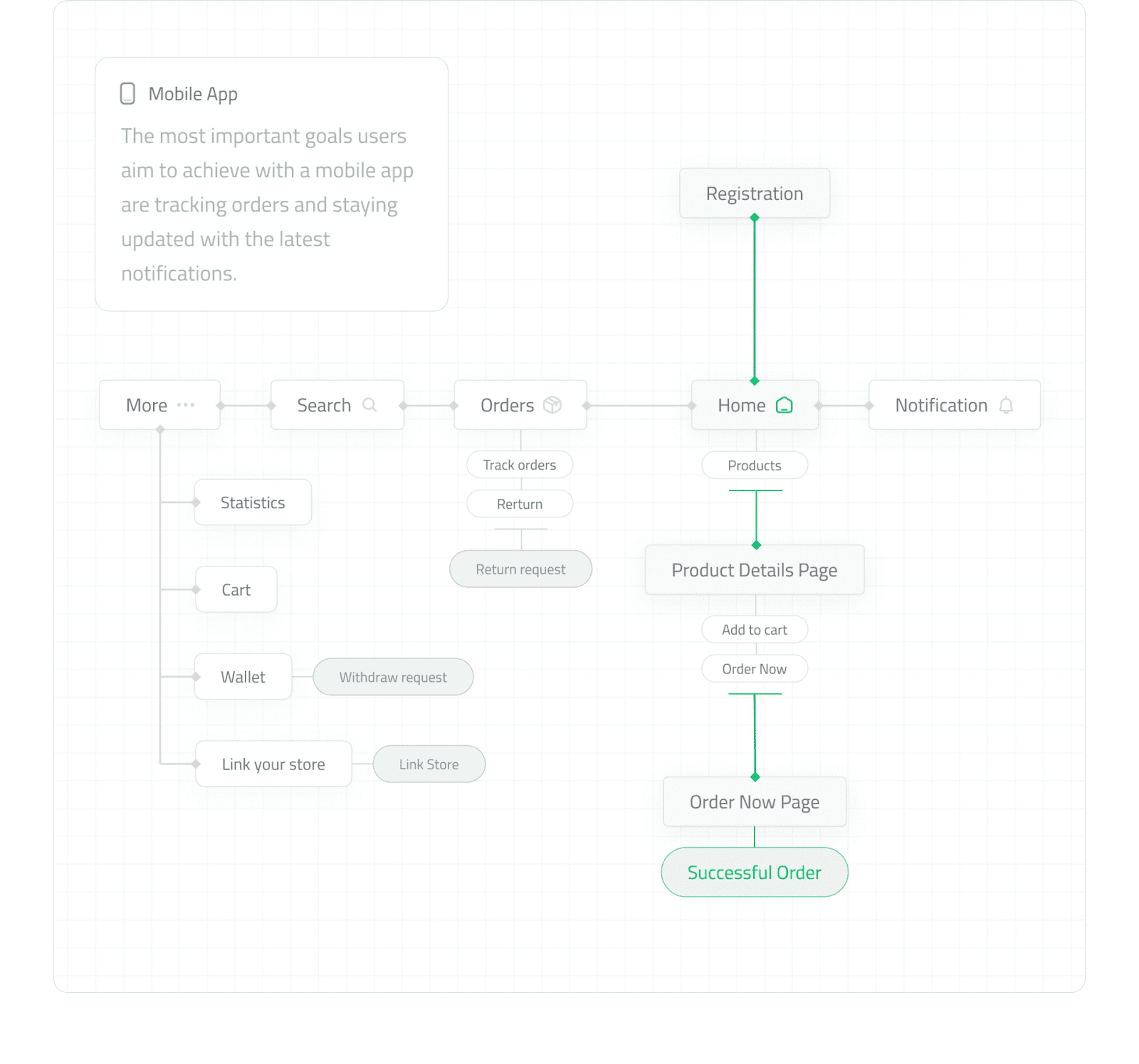1139x1064 pixels.
Task: Click the Withdraw request pill
Action: (393, 677)
